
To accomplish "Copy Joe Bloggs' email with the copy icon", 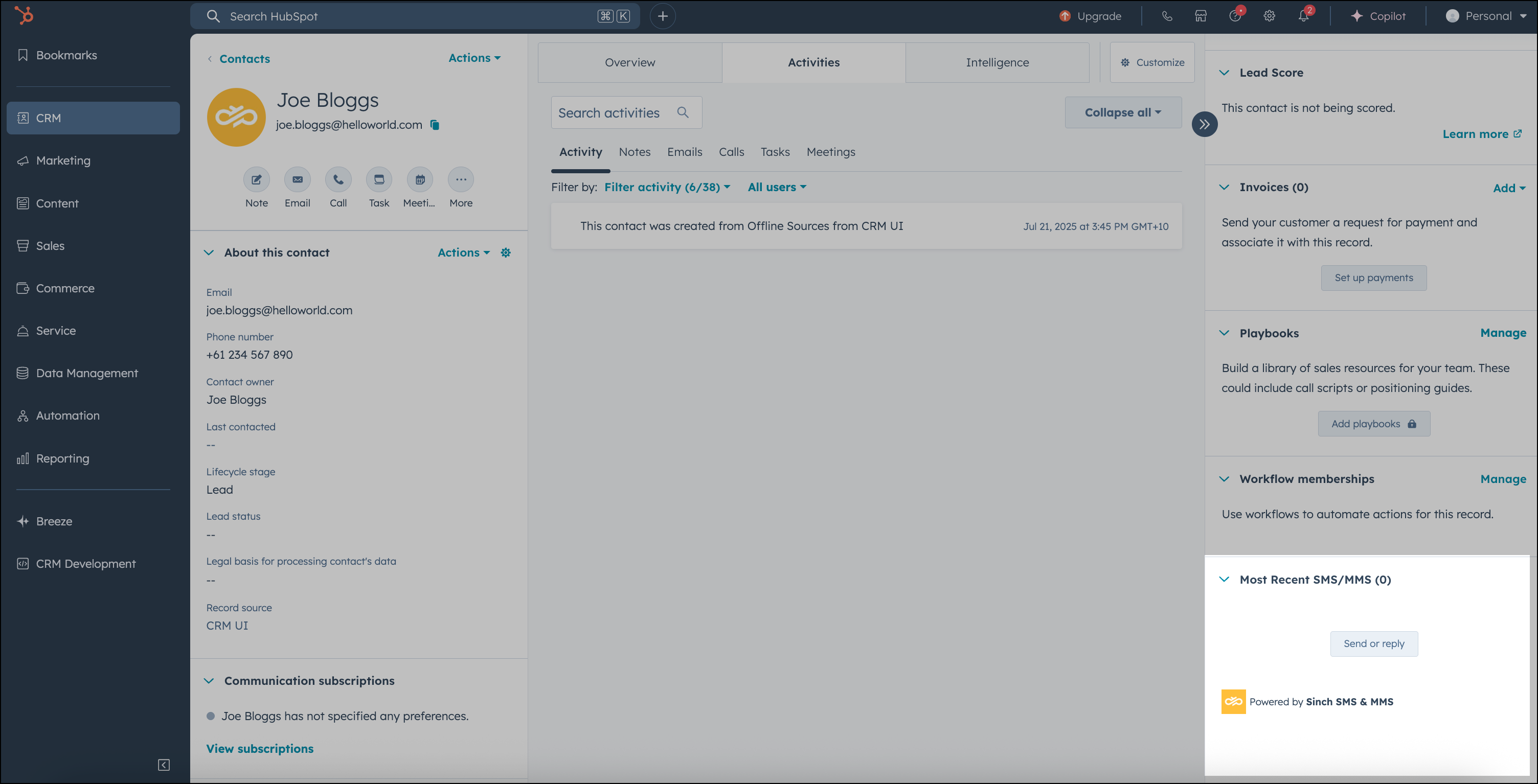I will (x=434, y=125).
